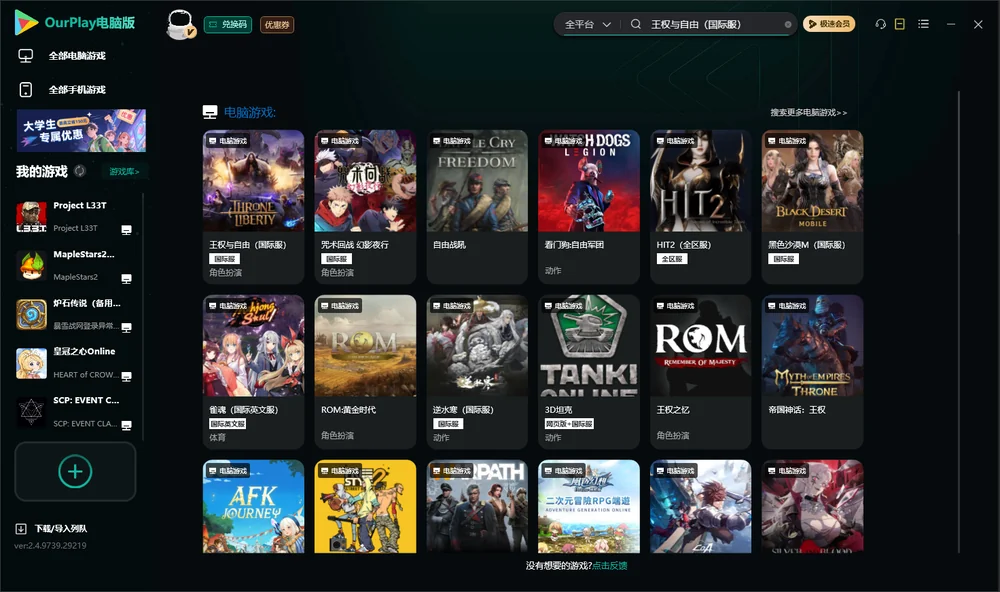Clear the search box text

click(788, 25)
